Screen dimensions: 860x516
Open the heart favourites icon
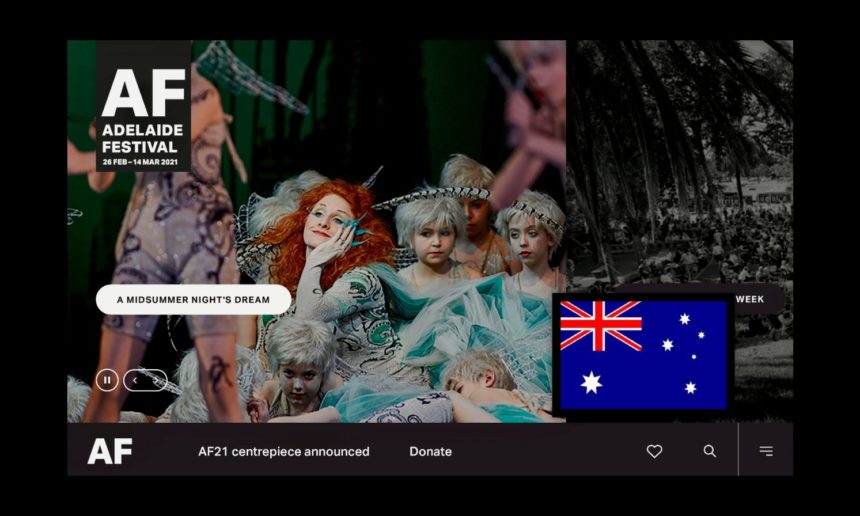click(654, 451)
